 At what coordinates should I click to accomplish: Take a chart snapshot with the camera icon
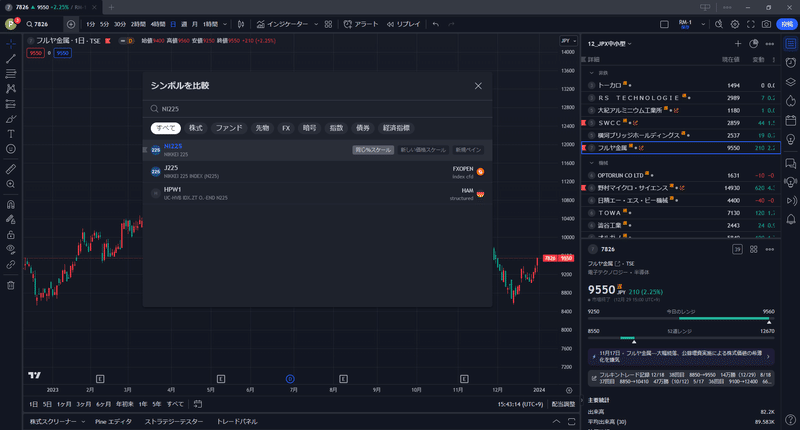click(766, 24)
